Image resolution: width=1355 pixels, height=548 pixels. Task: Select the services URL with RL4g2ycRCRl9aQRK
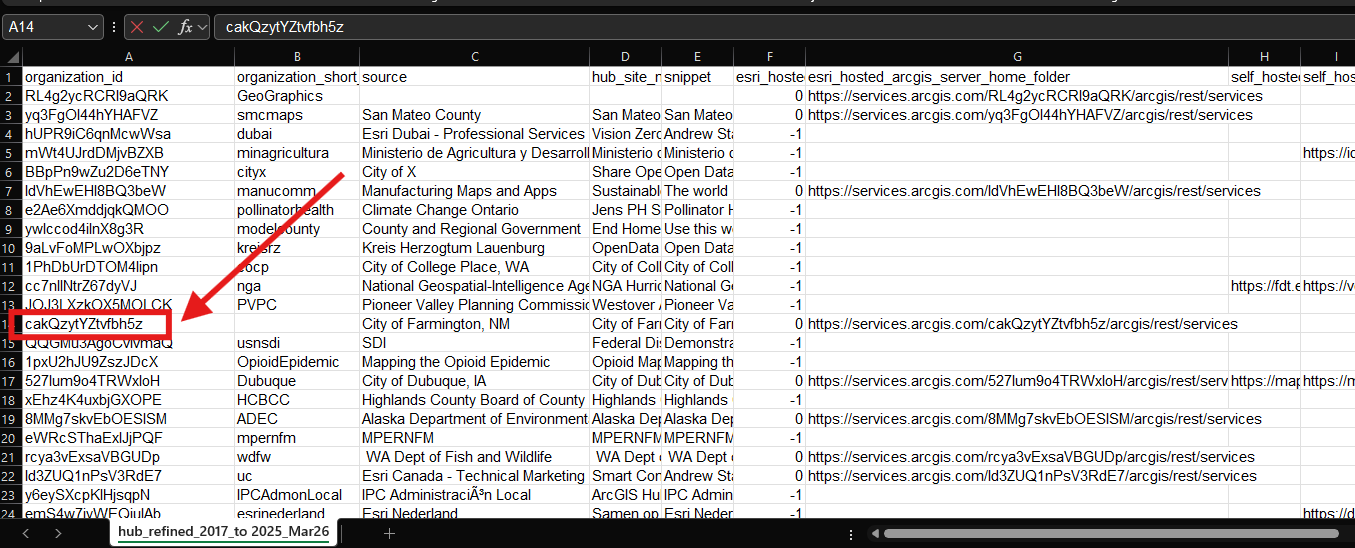[1017, 96]
